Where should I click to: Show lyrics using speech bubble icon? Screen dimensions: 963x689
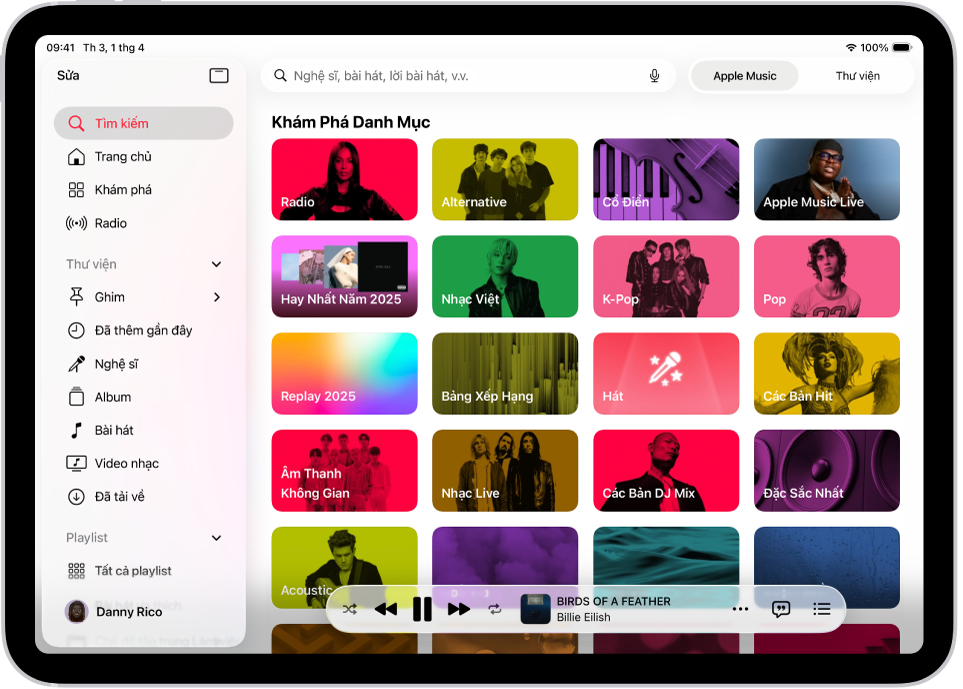coord(781,609)
